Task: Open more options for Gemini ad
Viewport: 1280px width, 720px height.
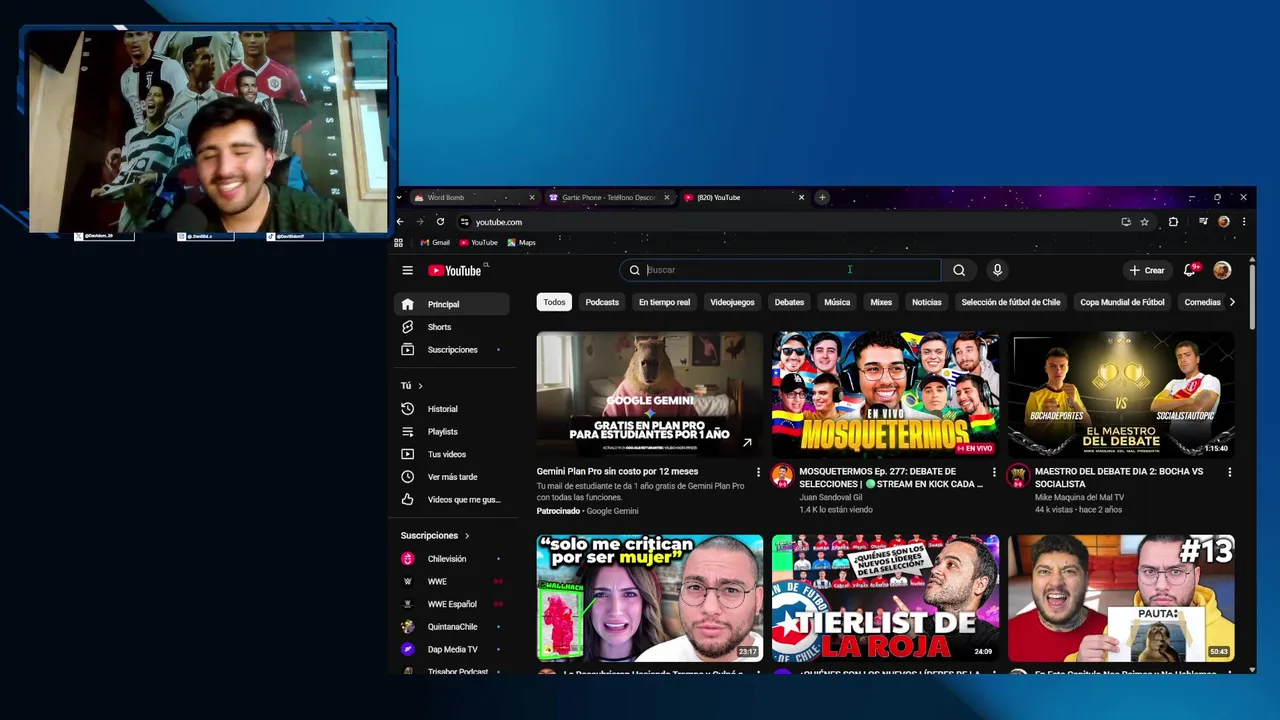Action: 758,472
